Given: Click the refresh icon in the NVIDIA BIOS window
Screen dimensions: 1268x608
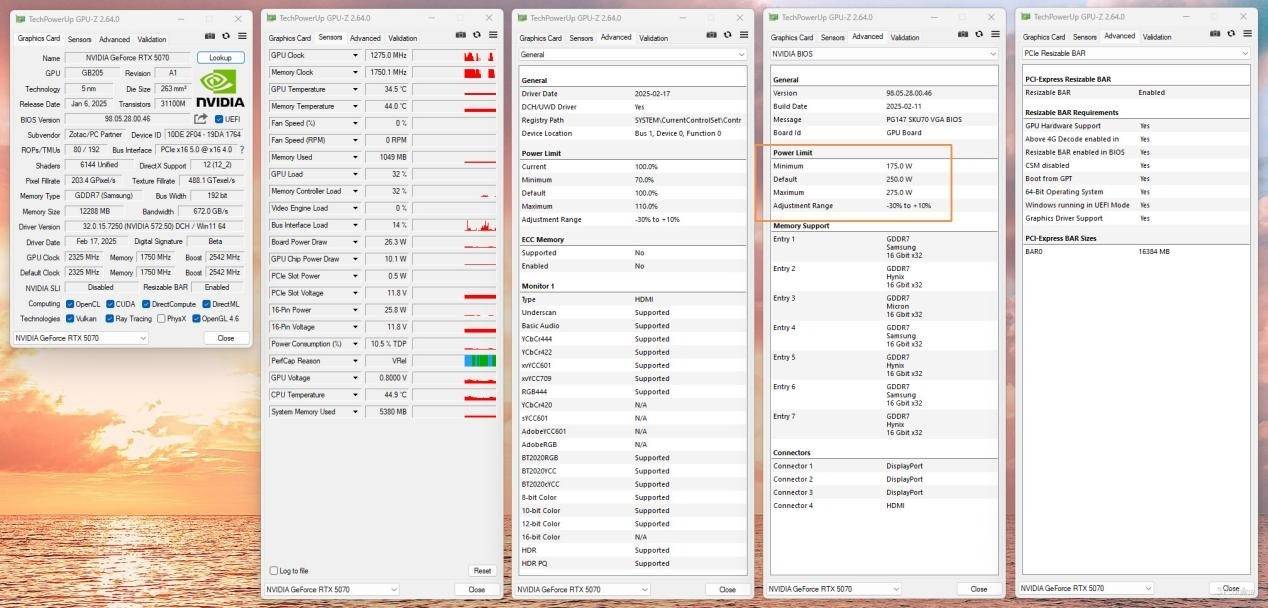Looking at the screenshot, I should pyautogui.click(x=980, y=34).
